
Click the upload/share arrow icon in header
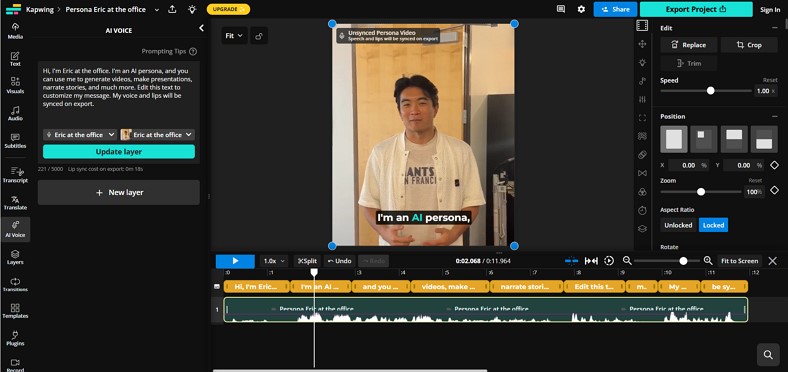[172, 9]
